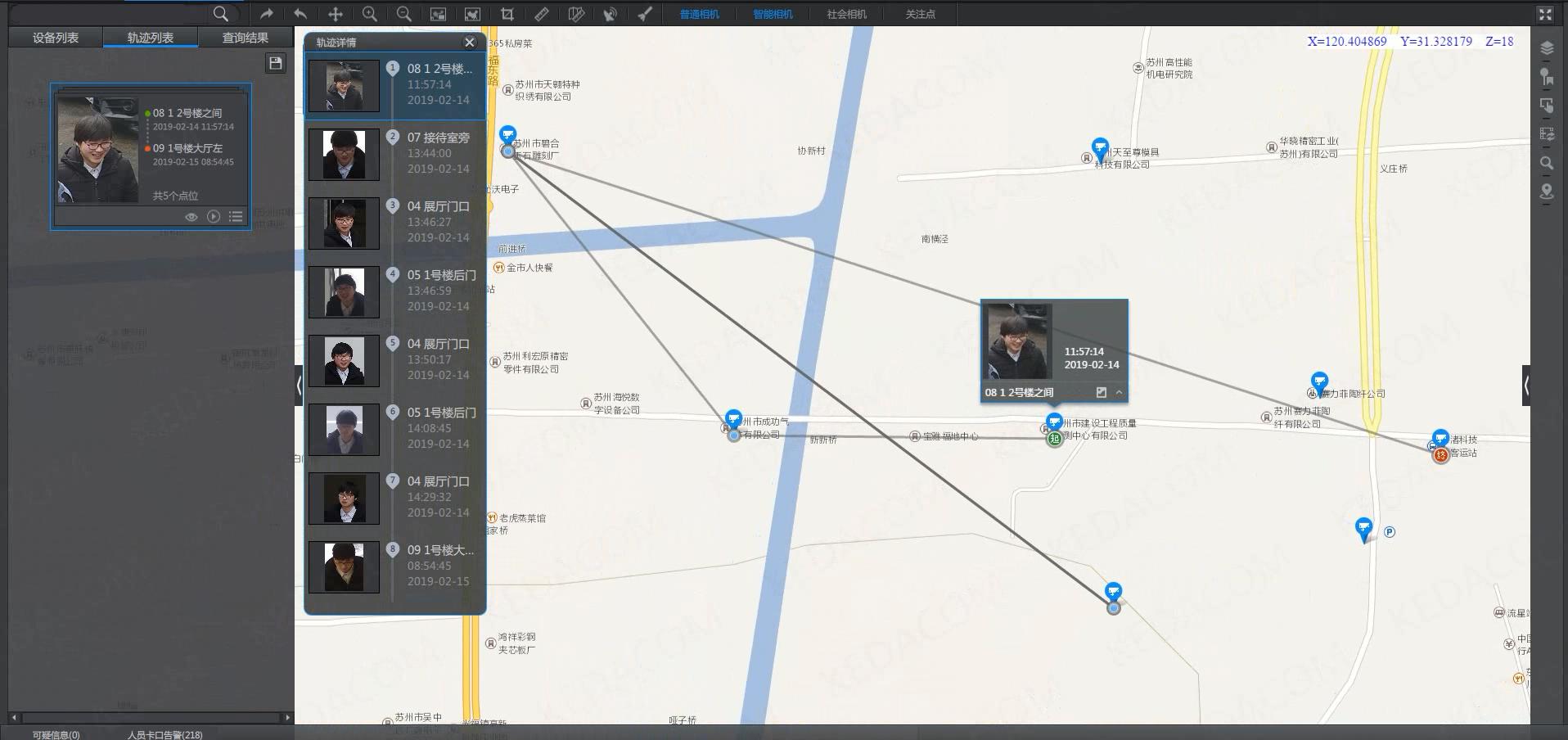This screenshot has width=1568, height=740.
Task: Play the track animation button on card
Action: point(214,217)
